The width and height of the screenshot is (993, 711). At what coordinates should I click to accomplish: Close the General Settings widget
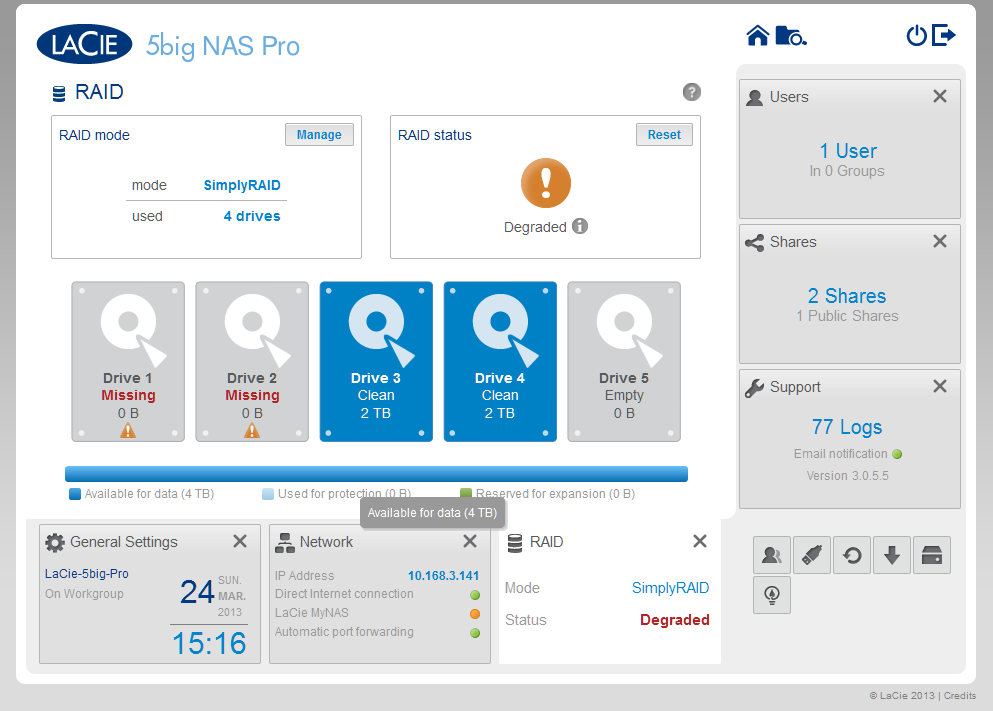[x=240, y=541]
